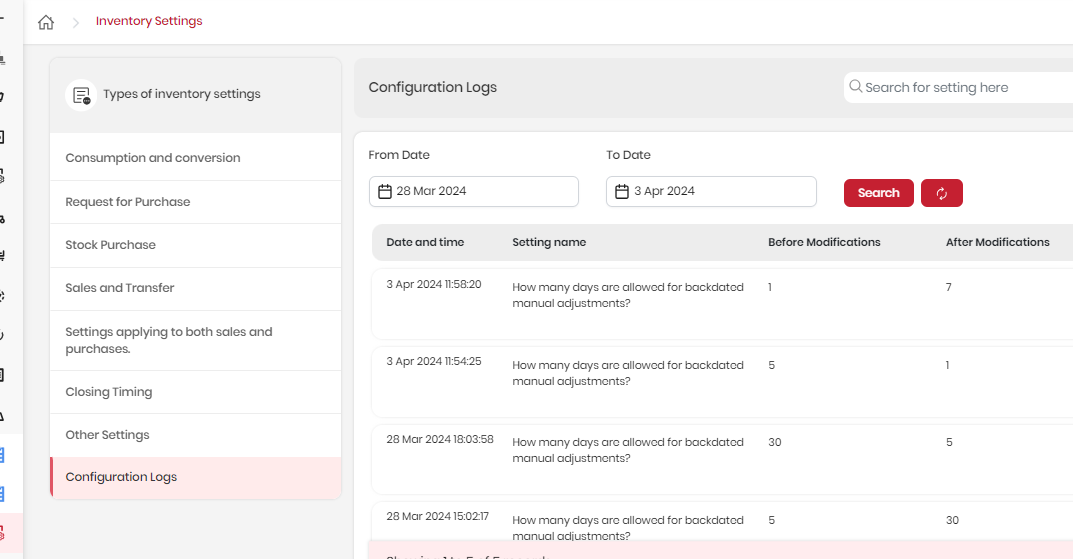
Task: Open Consumption and conversion settings
Action: (x=196, y=158)
